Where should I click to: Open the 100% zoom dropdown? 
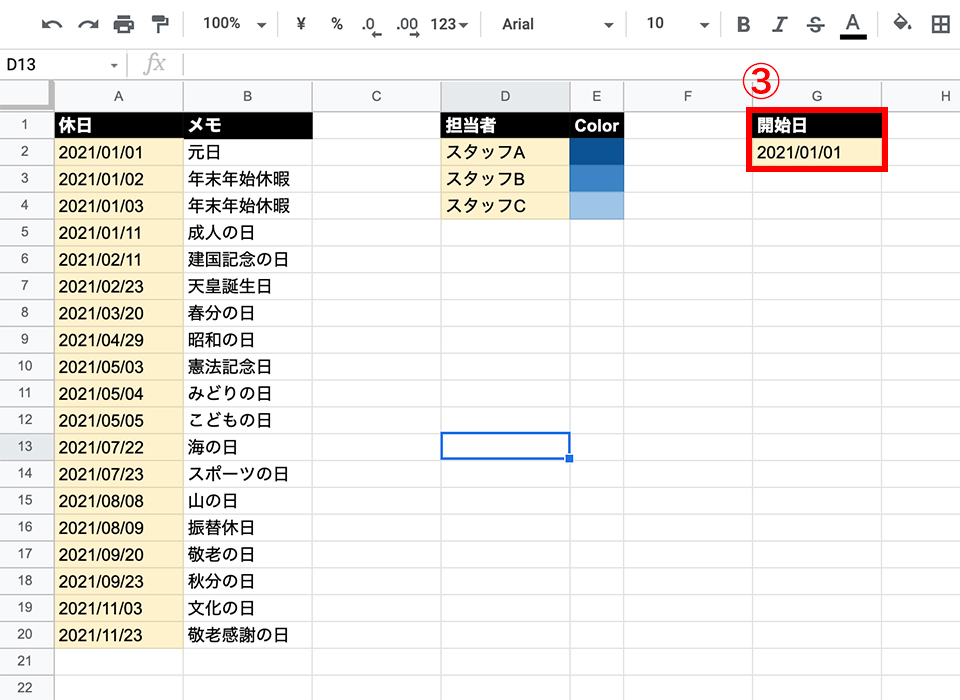coord(235,24)
